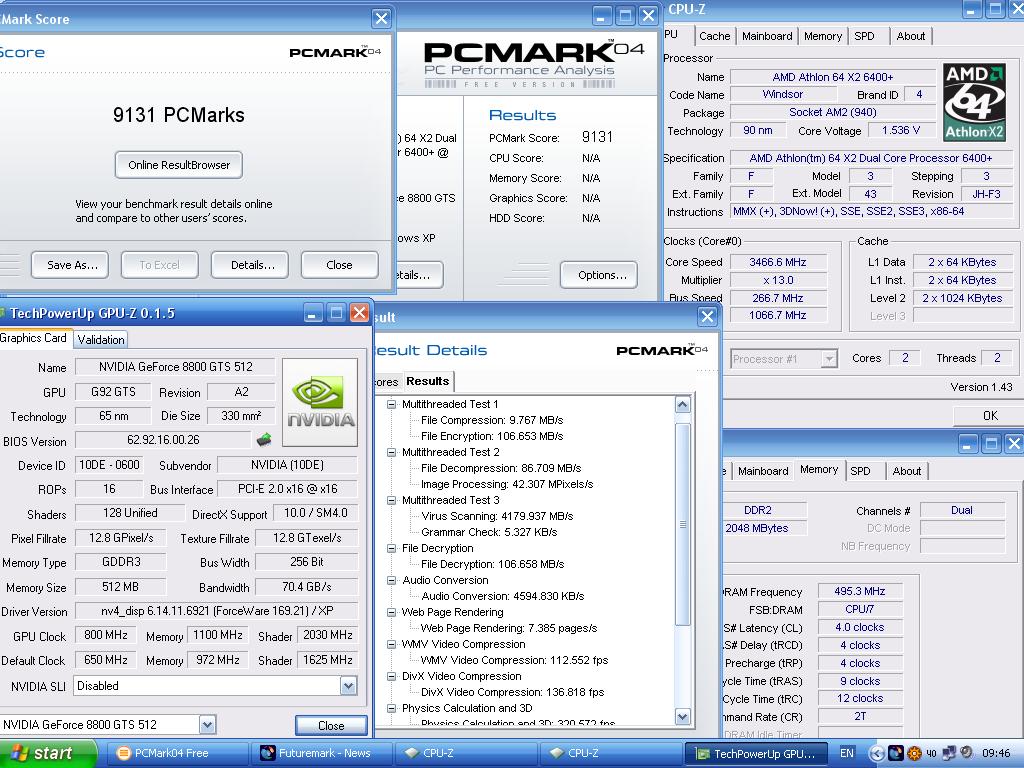This screenshot has width=1024, height=768.
Task: Click OK button in CPU-Z
Action: [x=989, y=415]
